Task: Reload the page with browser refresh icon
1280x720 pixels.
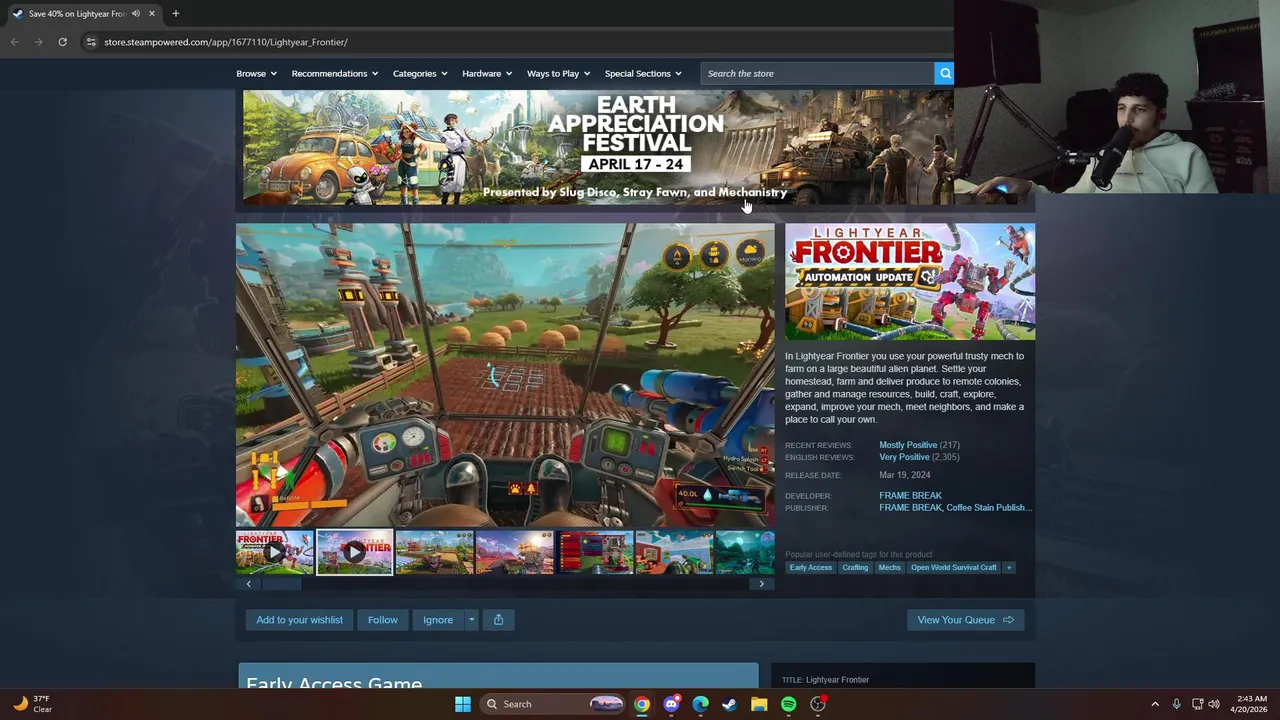Action: point(62,42)
